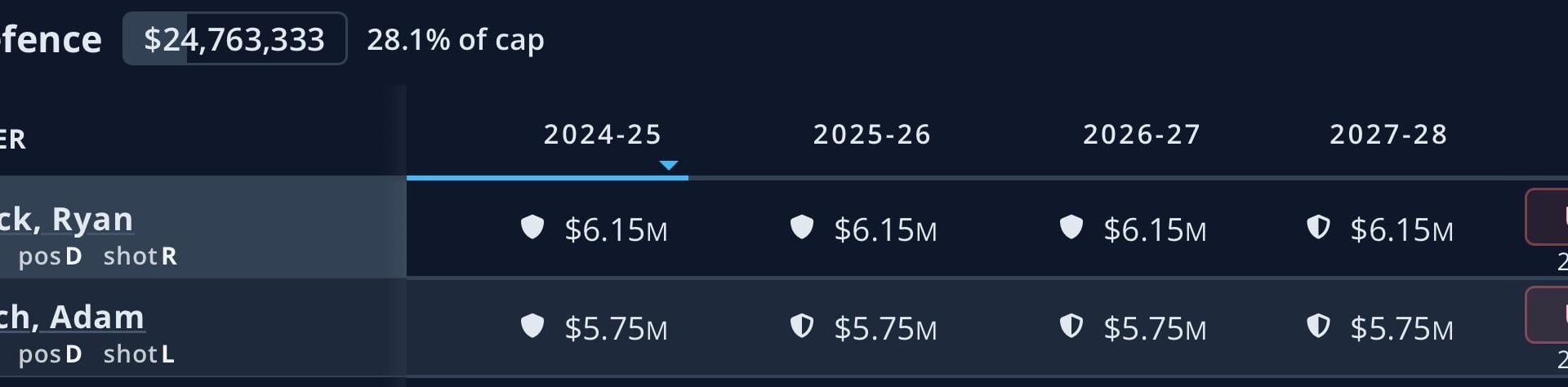Viewport: 1568px width, 387px height.
Task: Click the shield icon next to Ryan's 2026-27 salary
Action: [1071, 227]
